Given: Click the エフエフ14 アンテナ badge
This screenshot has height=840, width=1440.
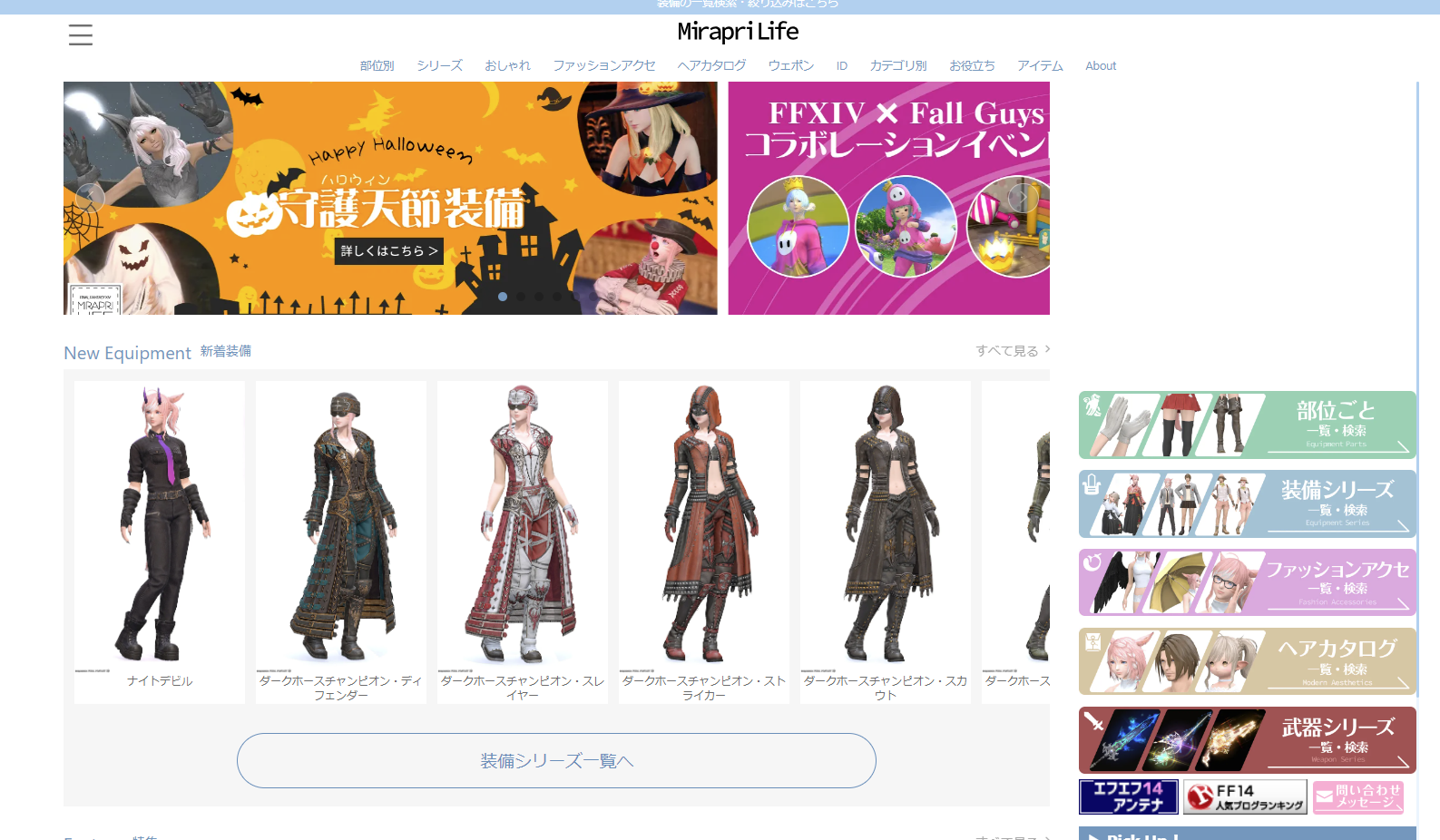Looking at the screenshot, I should coord(1129,797).
